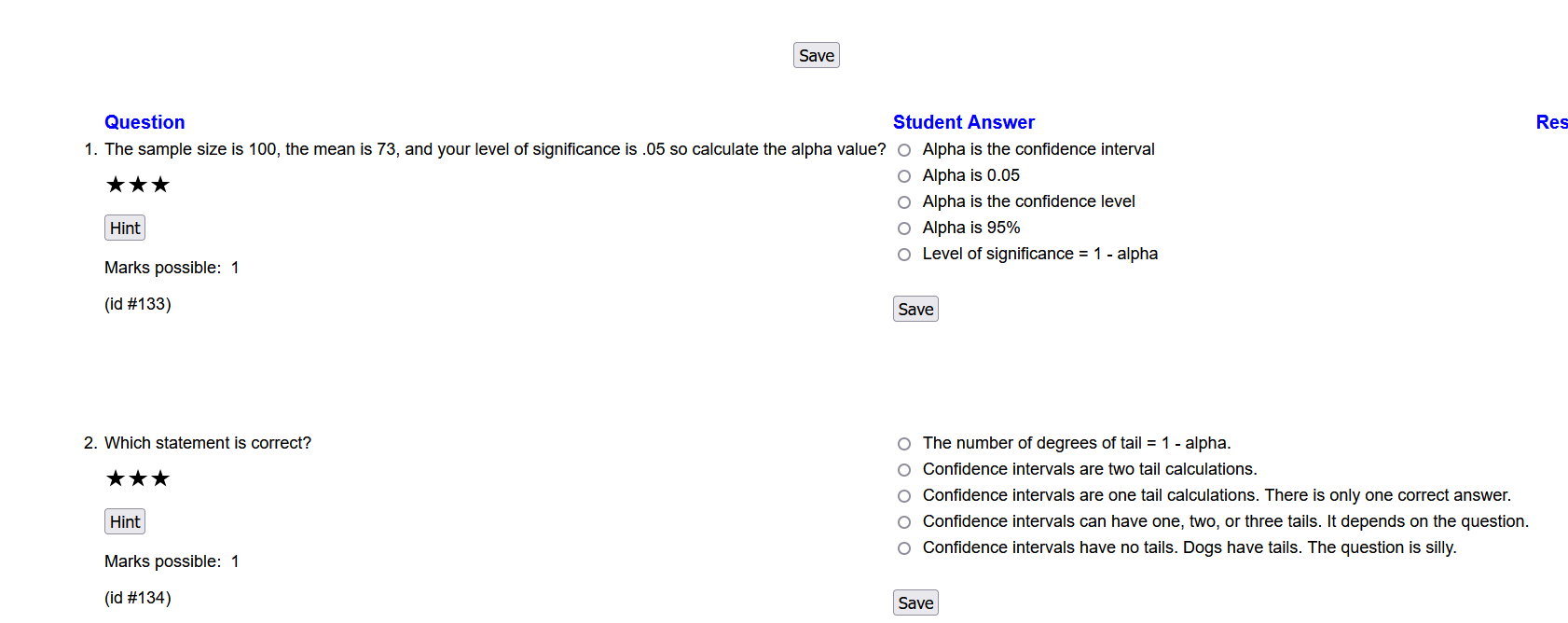1568x623 pixels.
Task: Select 'Alpha is the confidence interval' option
Action: pyautogui.click(x=903, y=149)
